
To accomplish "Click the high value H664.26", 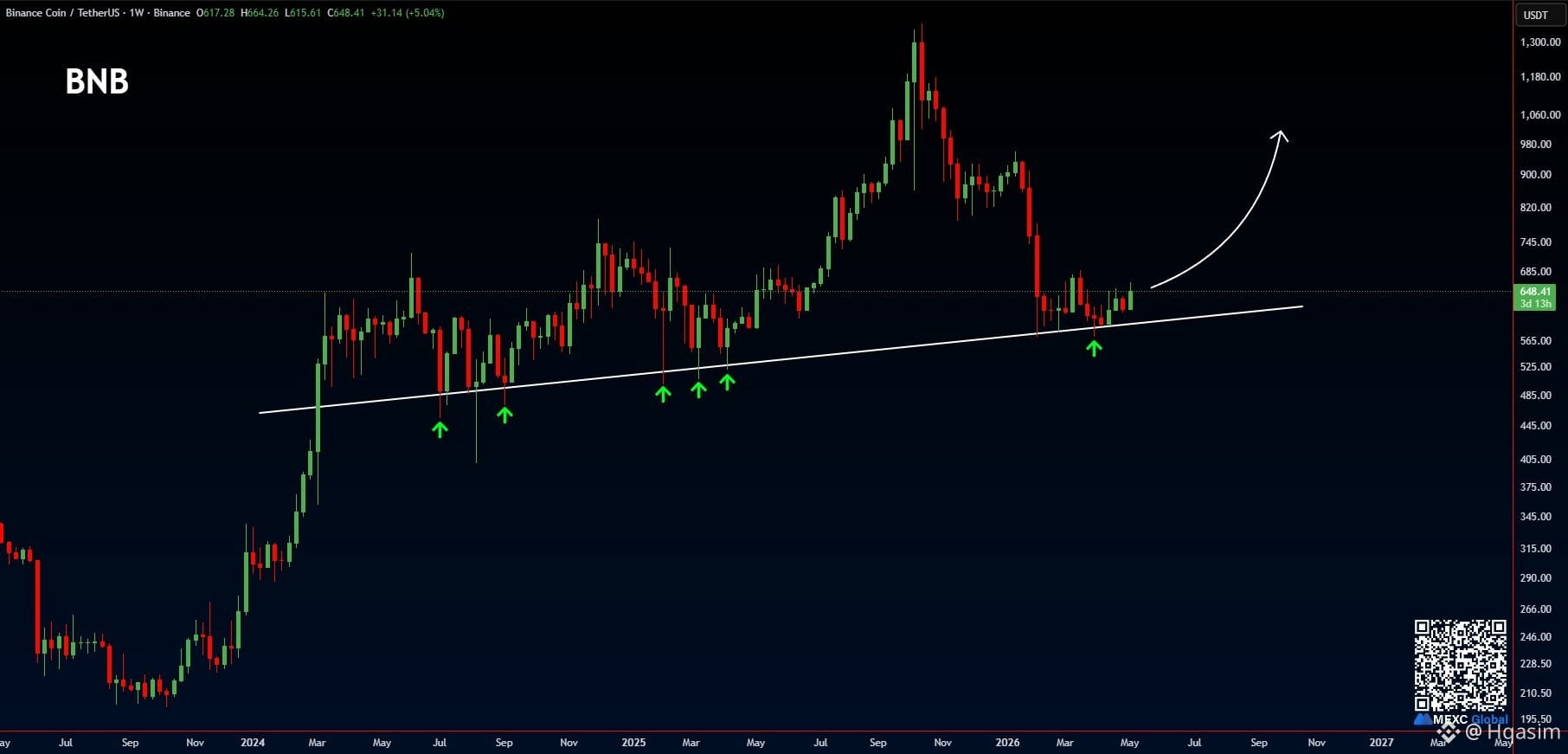I will click(x=260, y=13).
